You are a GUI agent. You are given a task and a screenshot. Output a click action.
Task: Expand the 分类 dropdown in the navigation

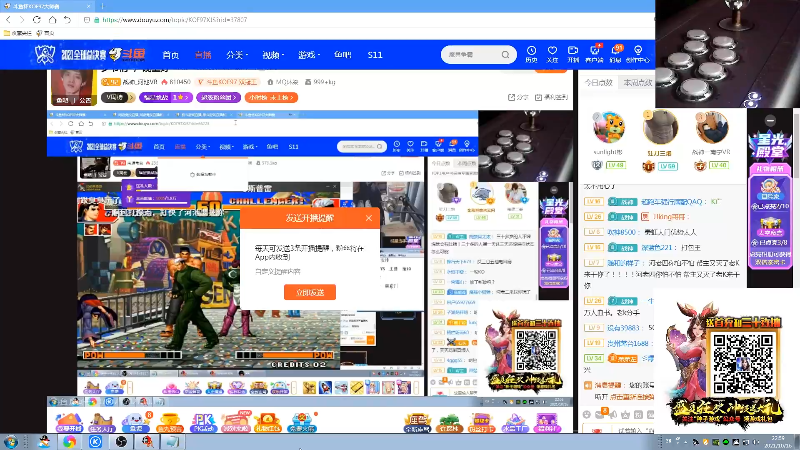click(237, 55)
